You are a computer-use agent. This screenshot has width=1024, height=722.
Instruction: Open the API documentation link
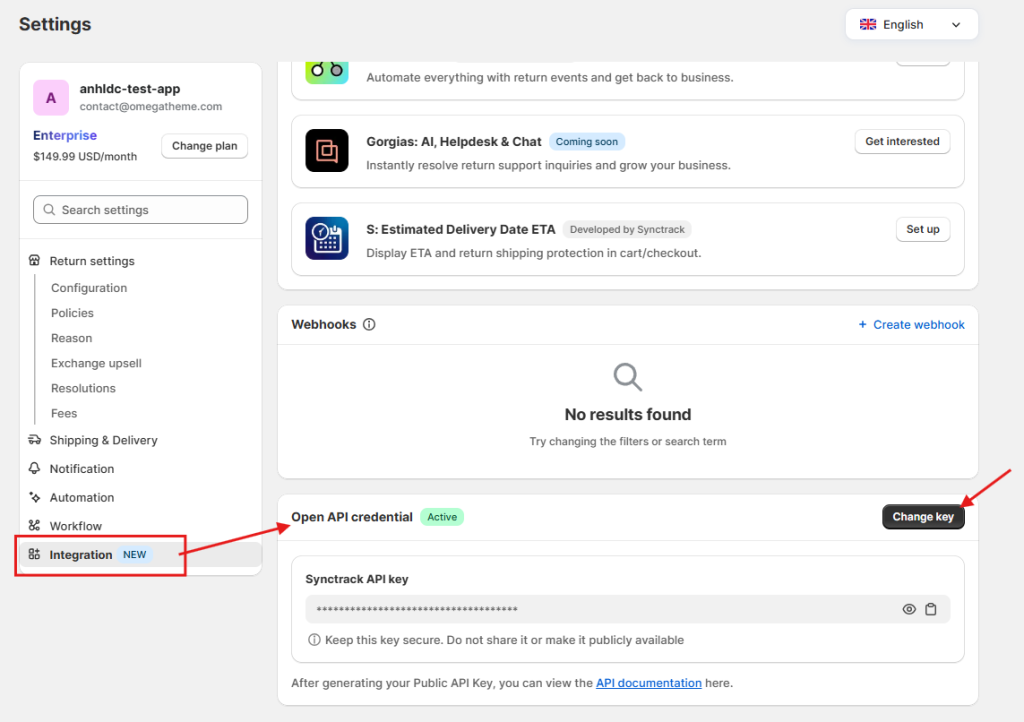pyautogui.click(x=648, y=683)
